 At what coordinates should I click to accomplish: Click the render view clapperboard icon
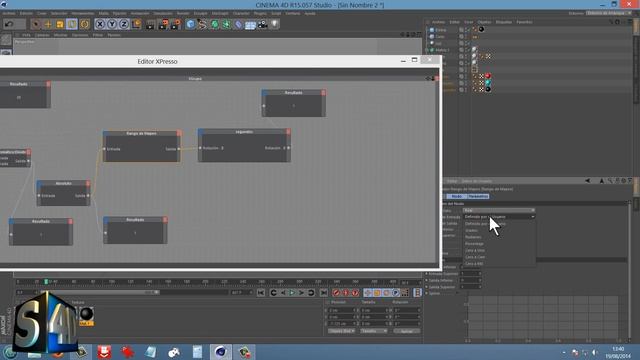pos(150,25)
